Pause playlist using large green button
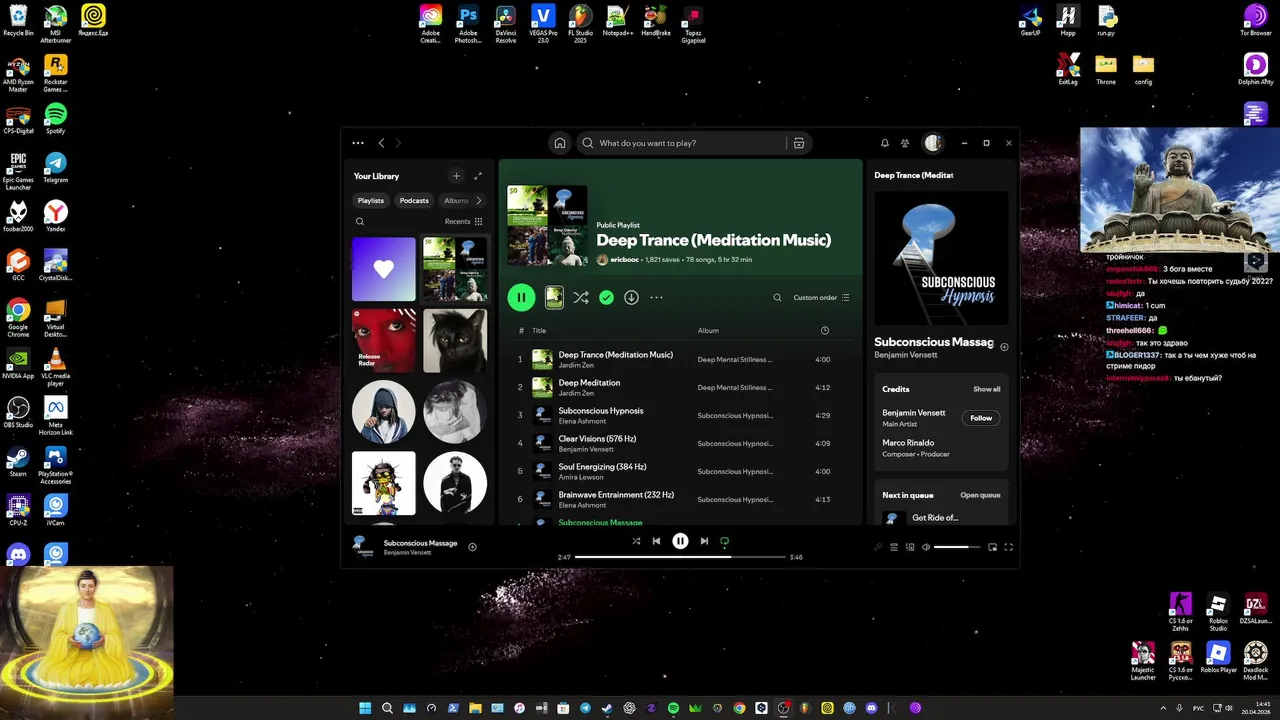The height and width of the screenshot is (720, 1280). 521,297
